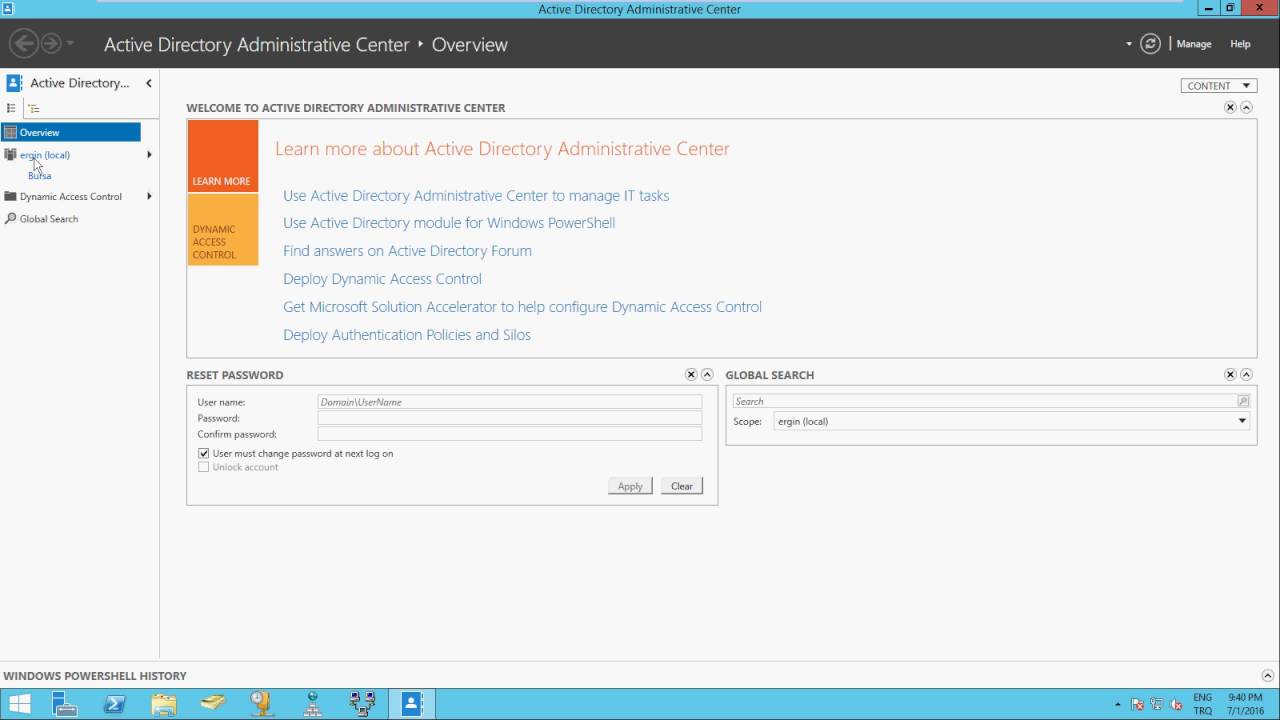Open the network computers taskbar icon
Image resolution: width=1280 pixels, height=720 pixels.
tap(361, 704)
